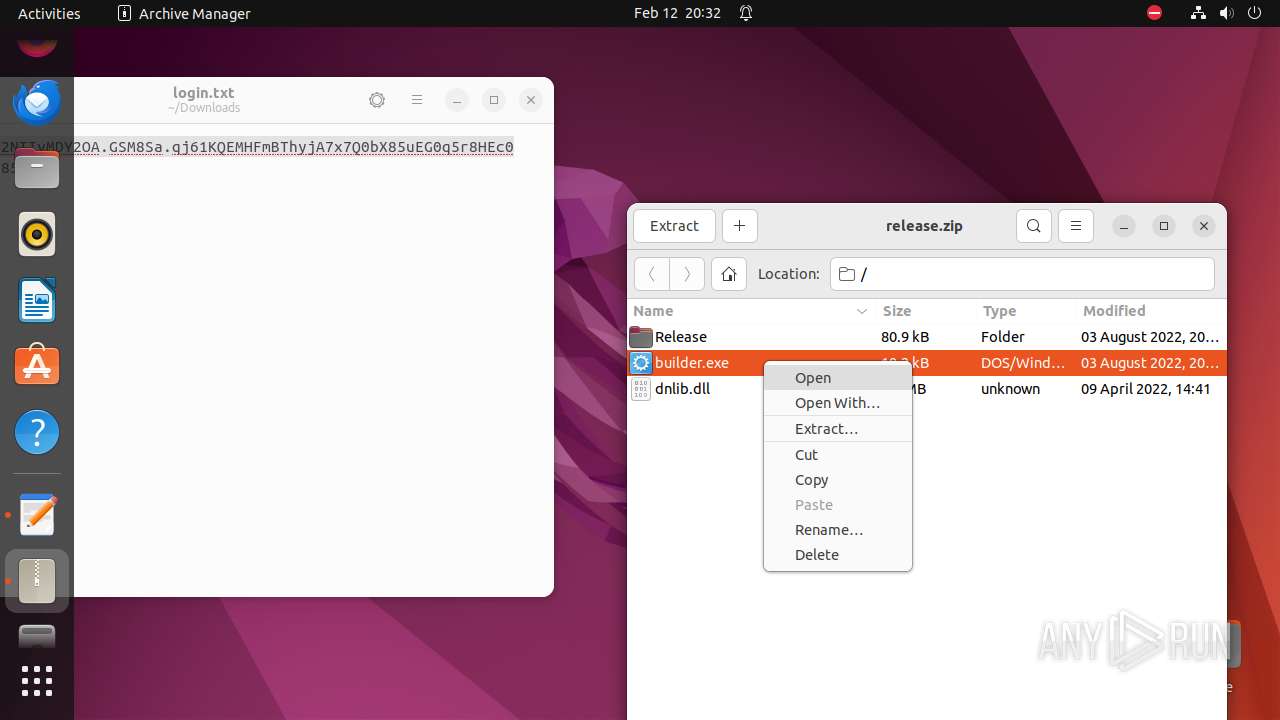The height and width of the screenshot is (720, 1280).
Task: Click text line in login.txt editor
Action: point(257,147)
